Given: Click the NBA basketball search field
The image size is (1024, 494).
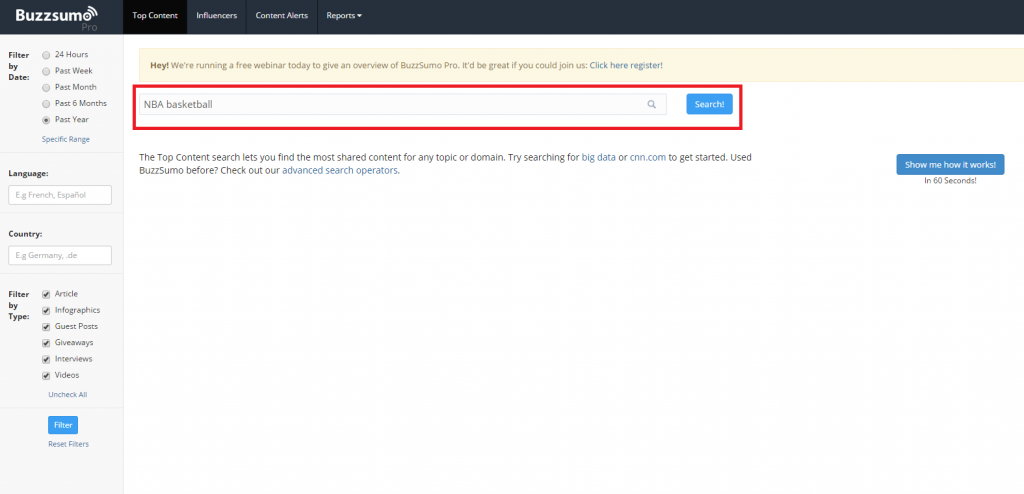Looking at the screenshot, I should coord(403,105).
